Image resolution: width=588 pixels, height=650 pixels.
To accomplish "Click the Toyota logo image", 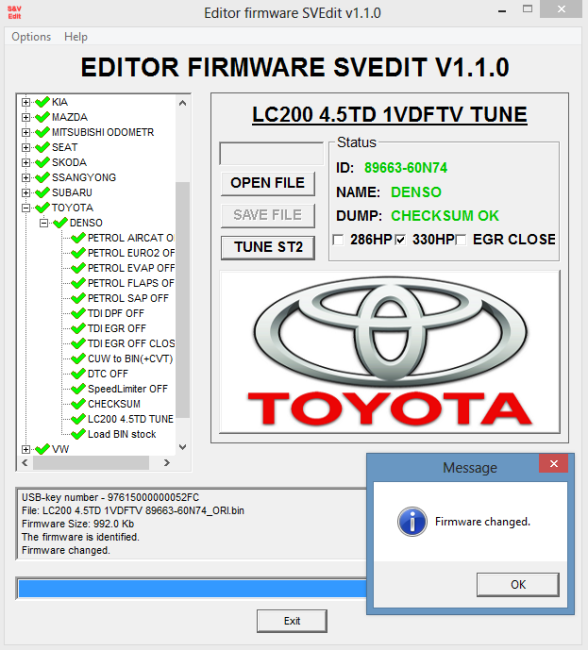I will click(390, 352).
